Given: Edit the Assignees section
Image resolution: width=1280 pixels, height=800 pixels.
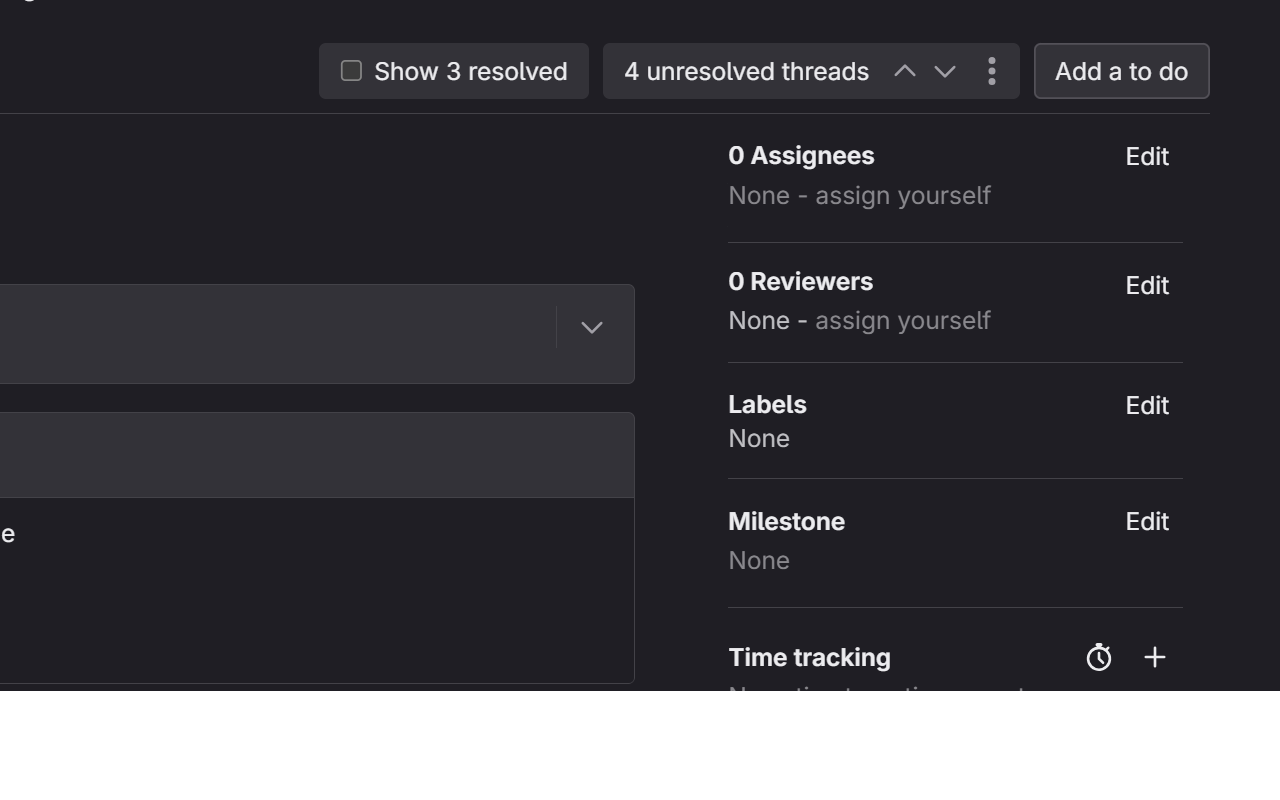Looking at the screenshot, I should pyautogui.click(x=1146, y=157).
